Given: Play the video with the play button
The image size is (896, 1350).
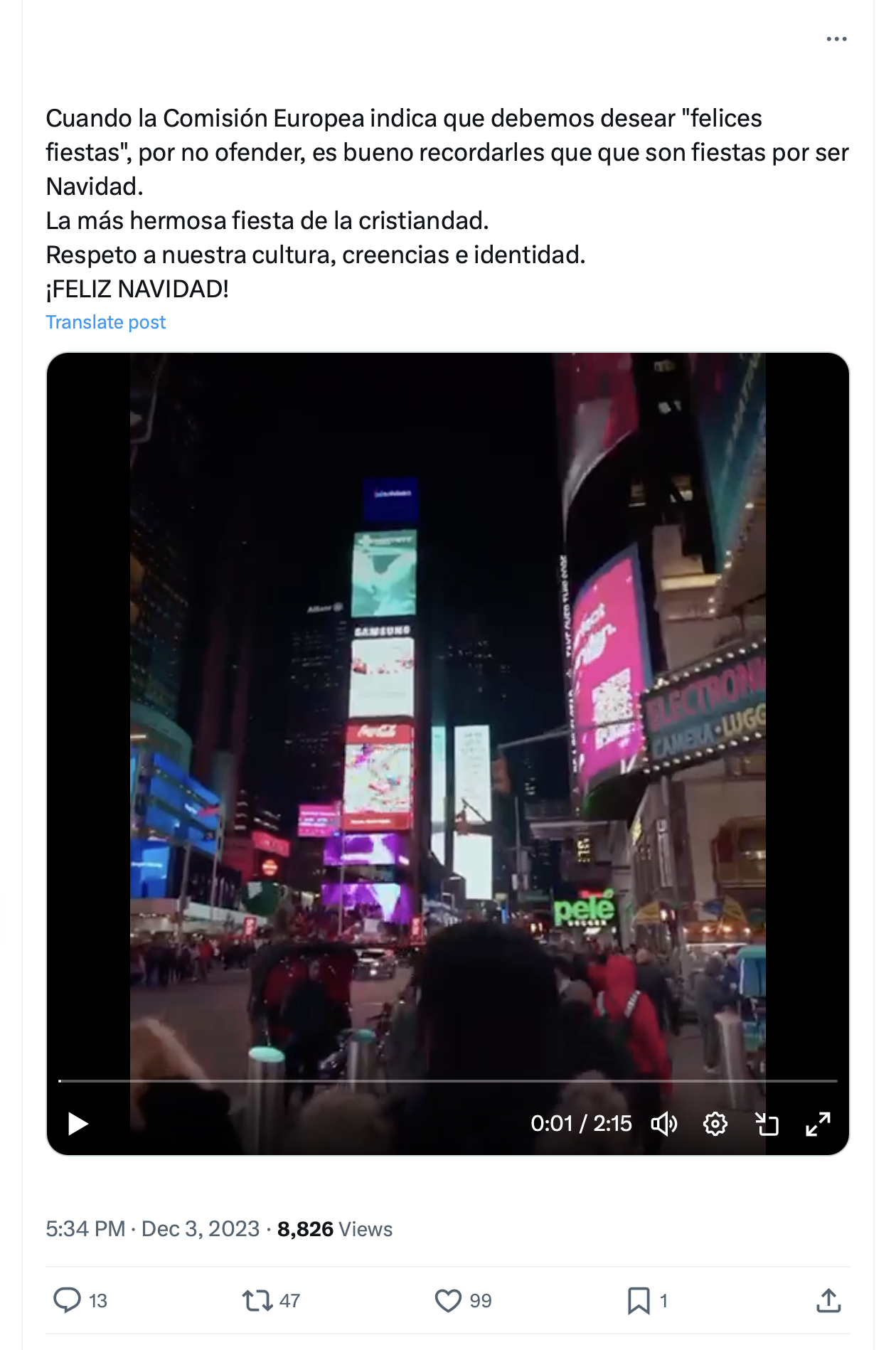Looking at the screenshot, I should pyautogui.click(x=78, y=1124).
